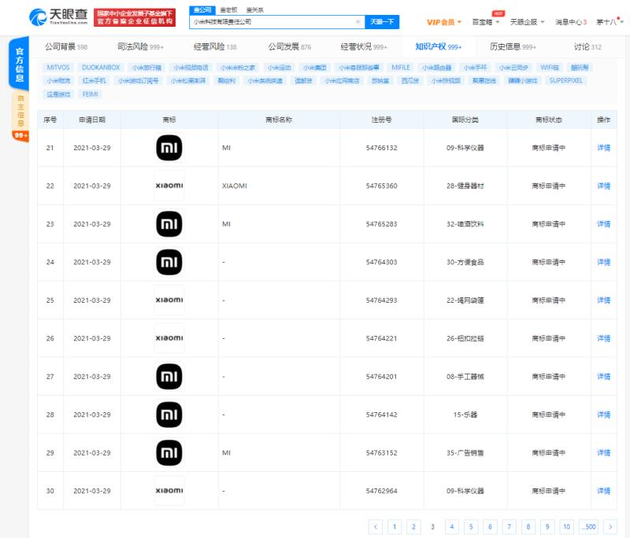This screenshot has width=630, height=538.
Task: Open 详情 for registration 54764142
Action: 603,415
